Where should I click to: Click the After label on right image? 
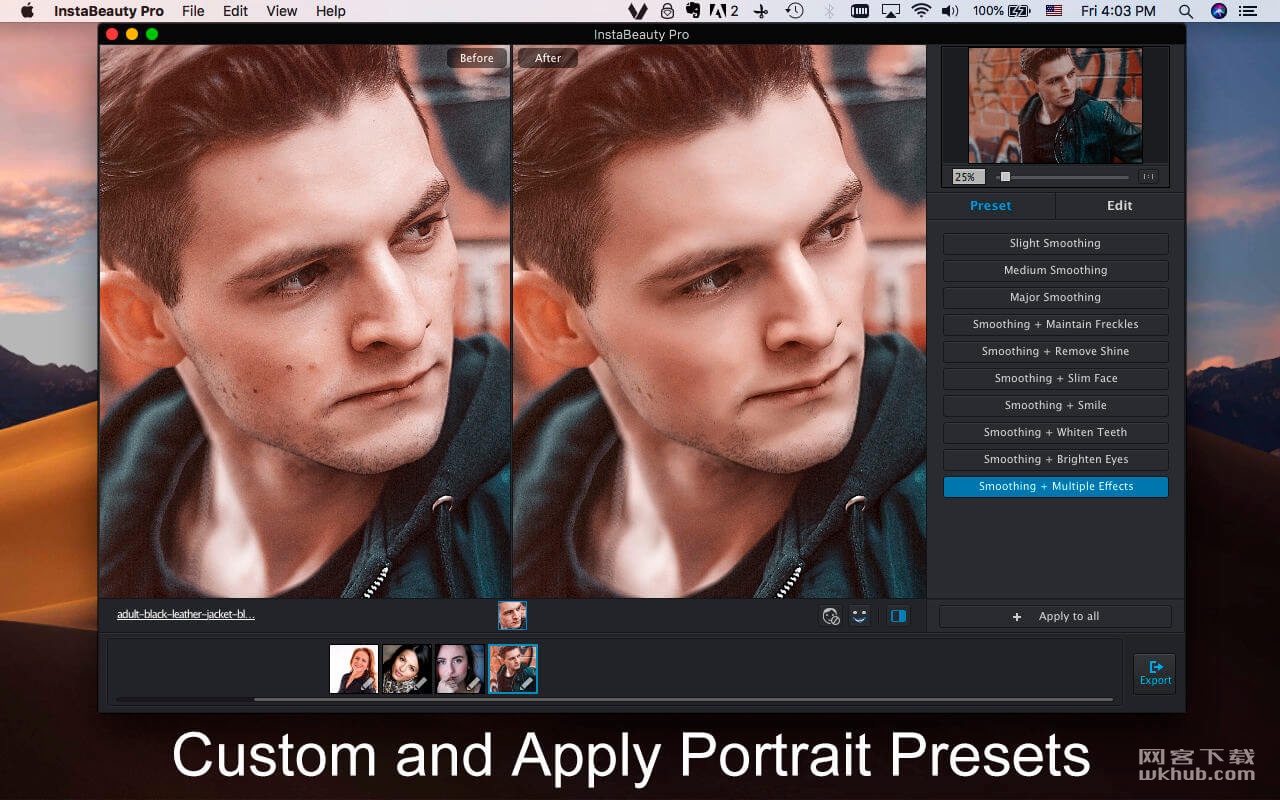(x=548, y=58)
